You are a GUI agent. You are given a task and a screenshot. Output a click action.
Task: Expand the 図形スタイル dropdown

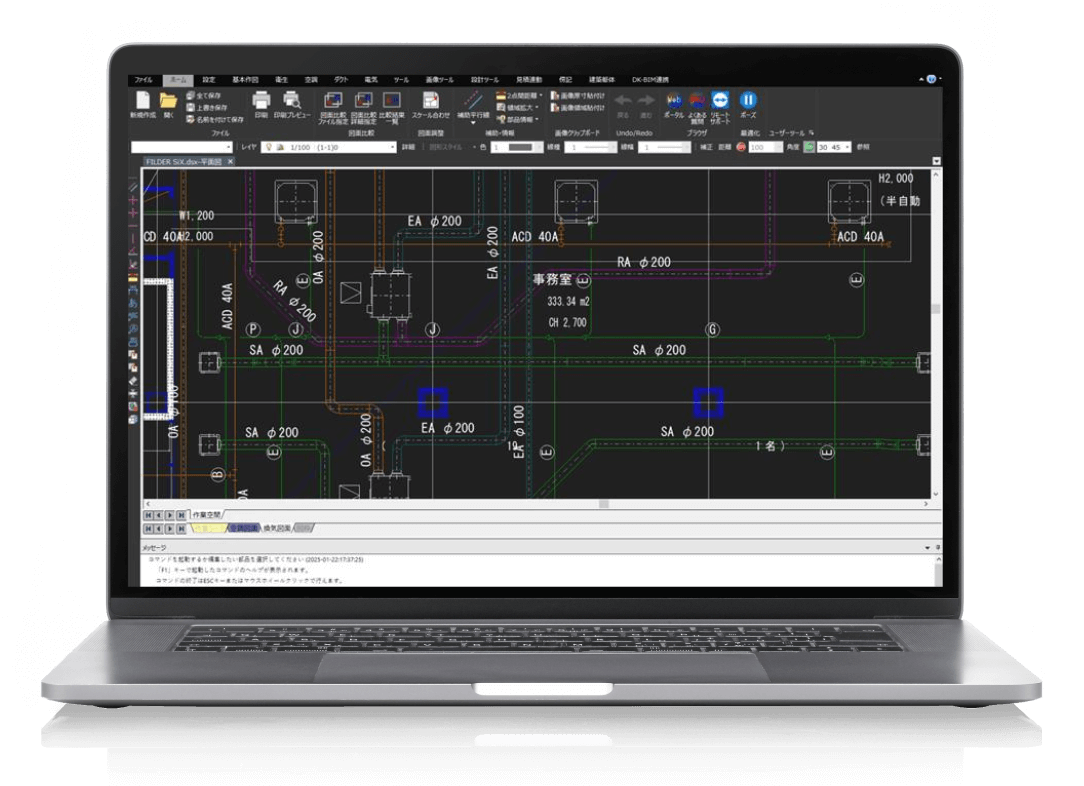pos(476,146)
